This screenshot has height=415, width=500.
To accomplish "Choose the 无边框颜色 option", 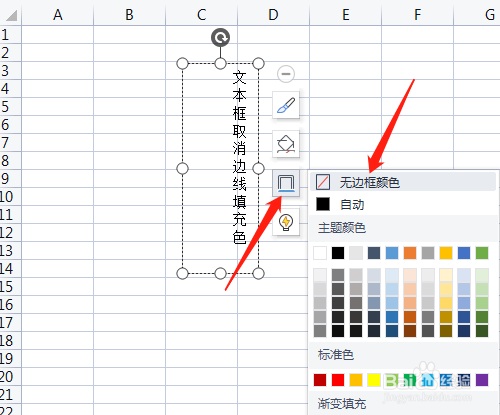I will point(403,182).
